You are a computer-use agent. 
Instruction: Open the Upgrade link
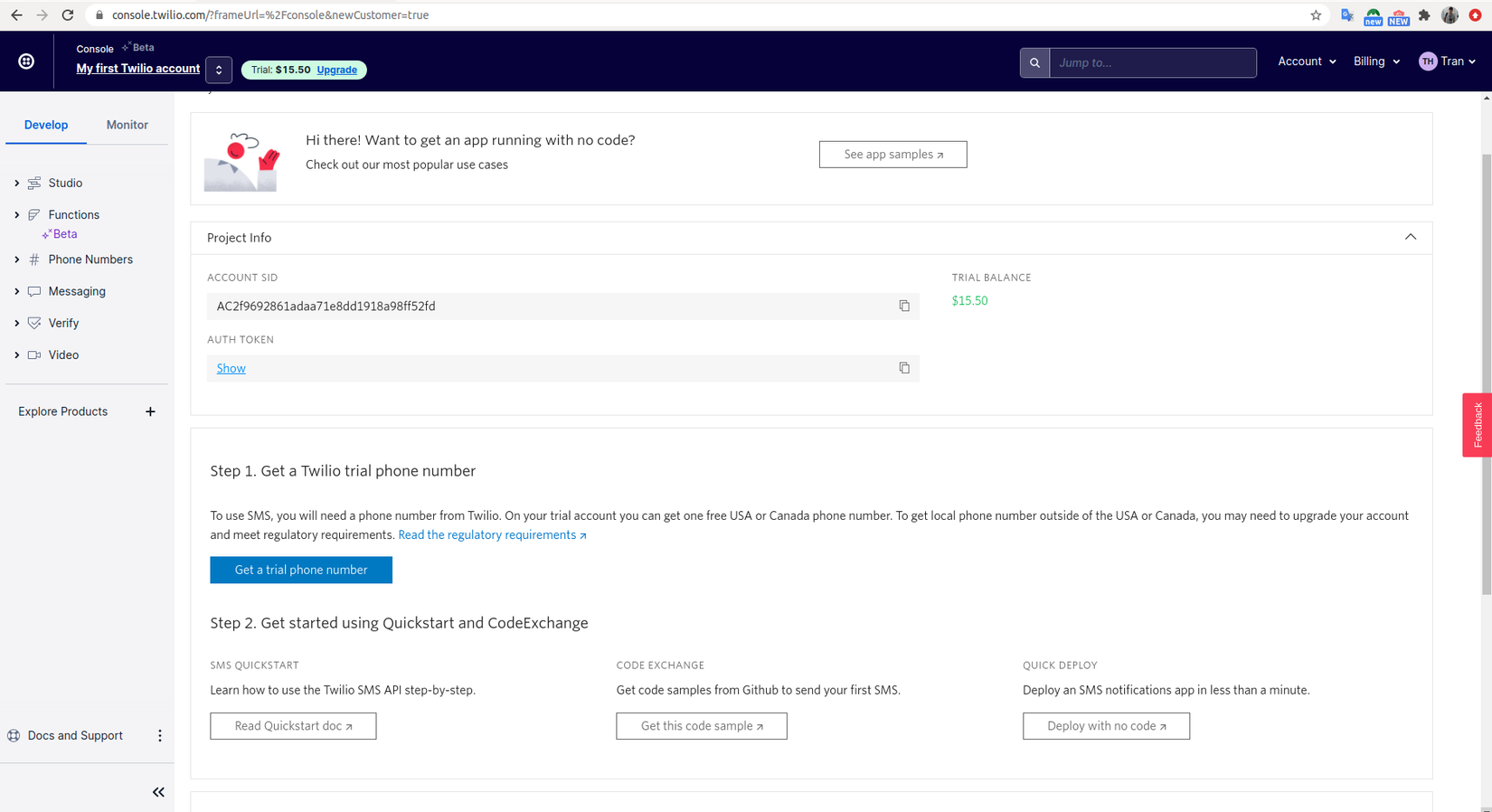tap(336, 70)
